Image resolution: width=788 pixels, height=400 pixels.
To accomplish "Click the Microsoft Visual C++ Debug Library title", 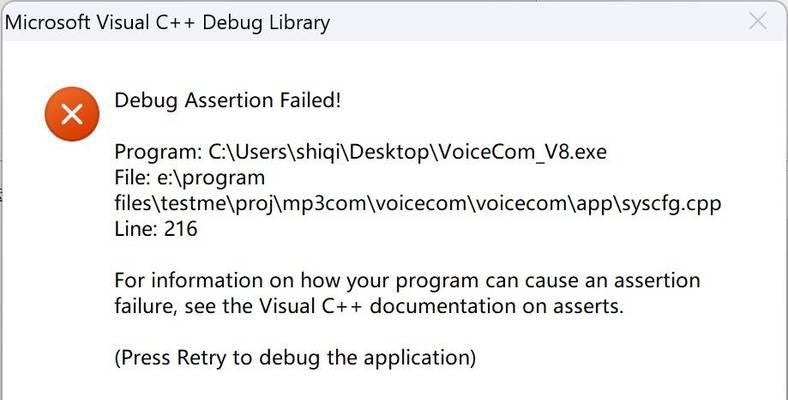I will click(x=167, y=23).
